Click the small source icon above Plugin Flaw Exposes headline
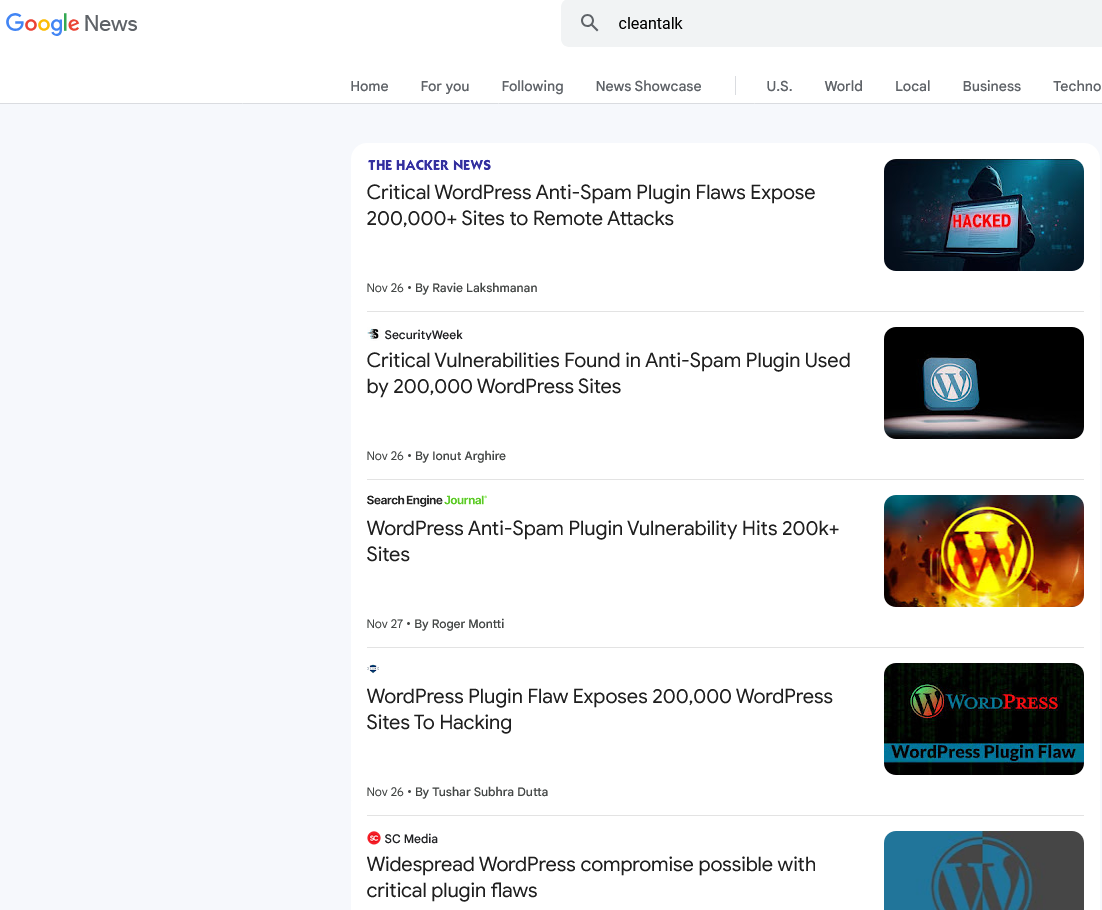The width and height of the screenshot is (1102, 910). tap(373, 668)
